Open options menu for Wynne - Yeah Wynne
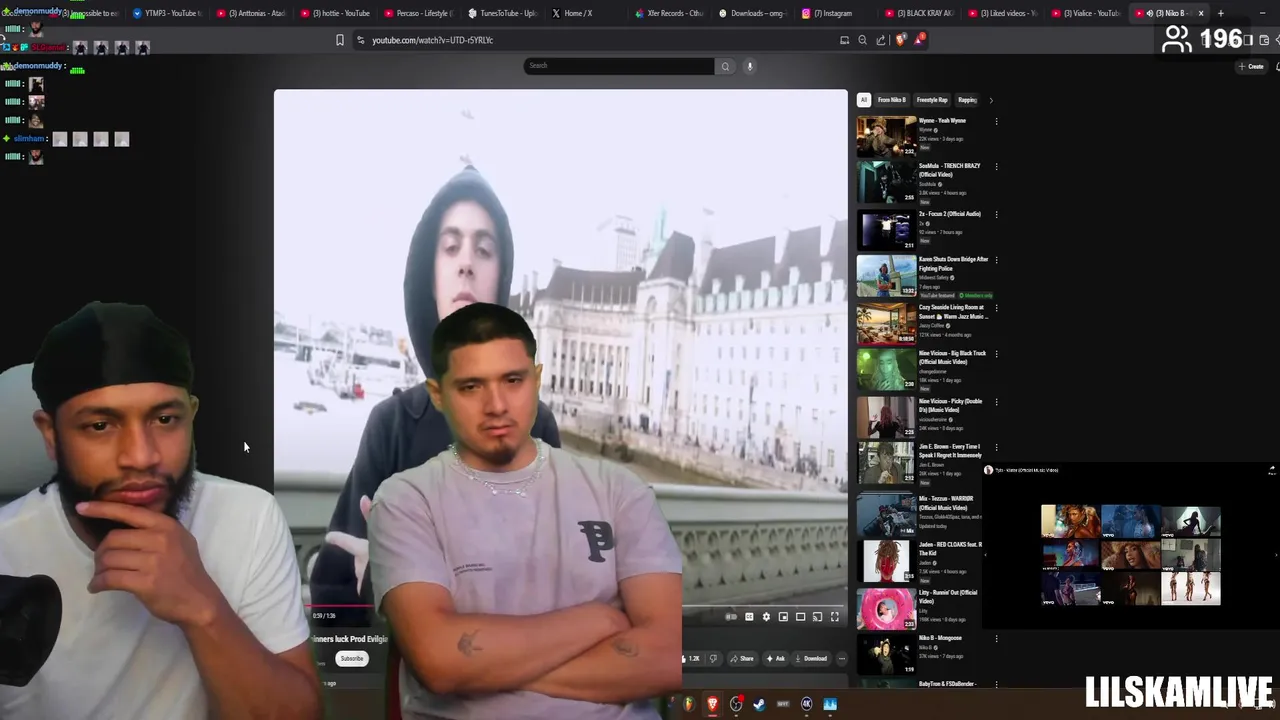Viewport: 1280px width, 720px height. pyautogui.click(x=996, y=122)
